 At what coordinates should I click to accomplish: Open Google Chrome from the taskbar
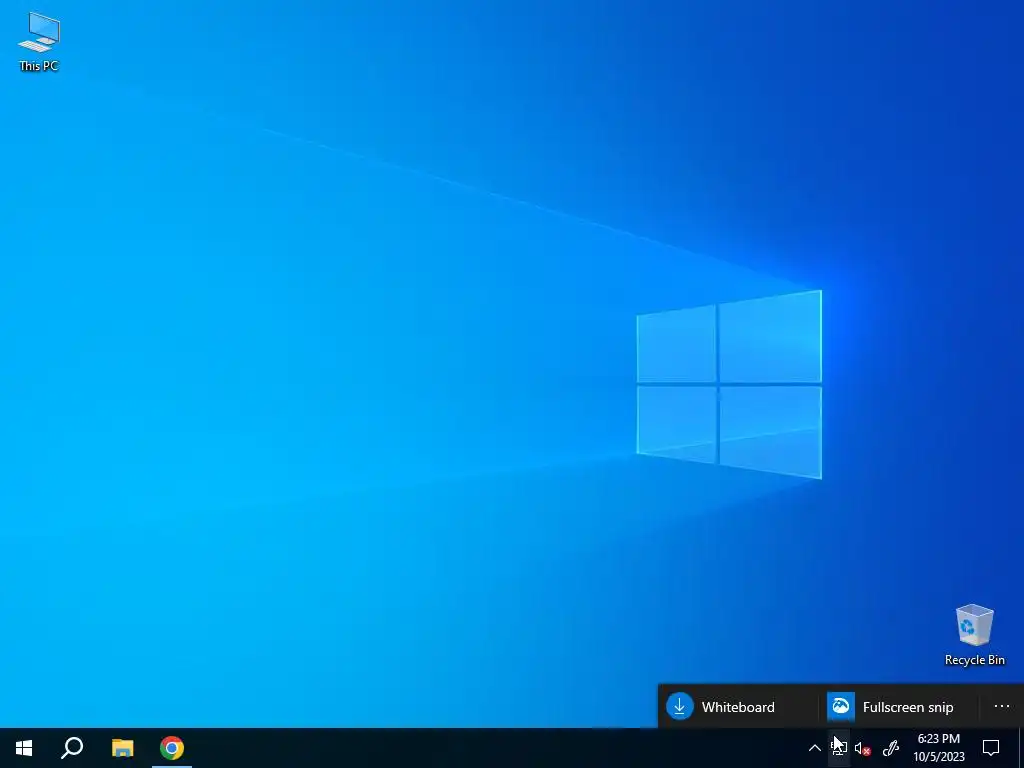click(x=172, y=748)
